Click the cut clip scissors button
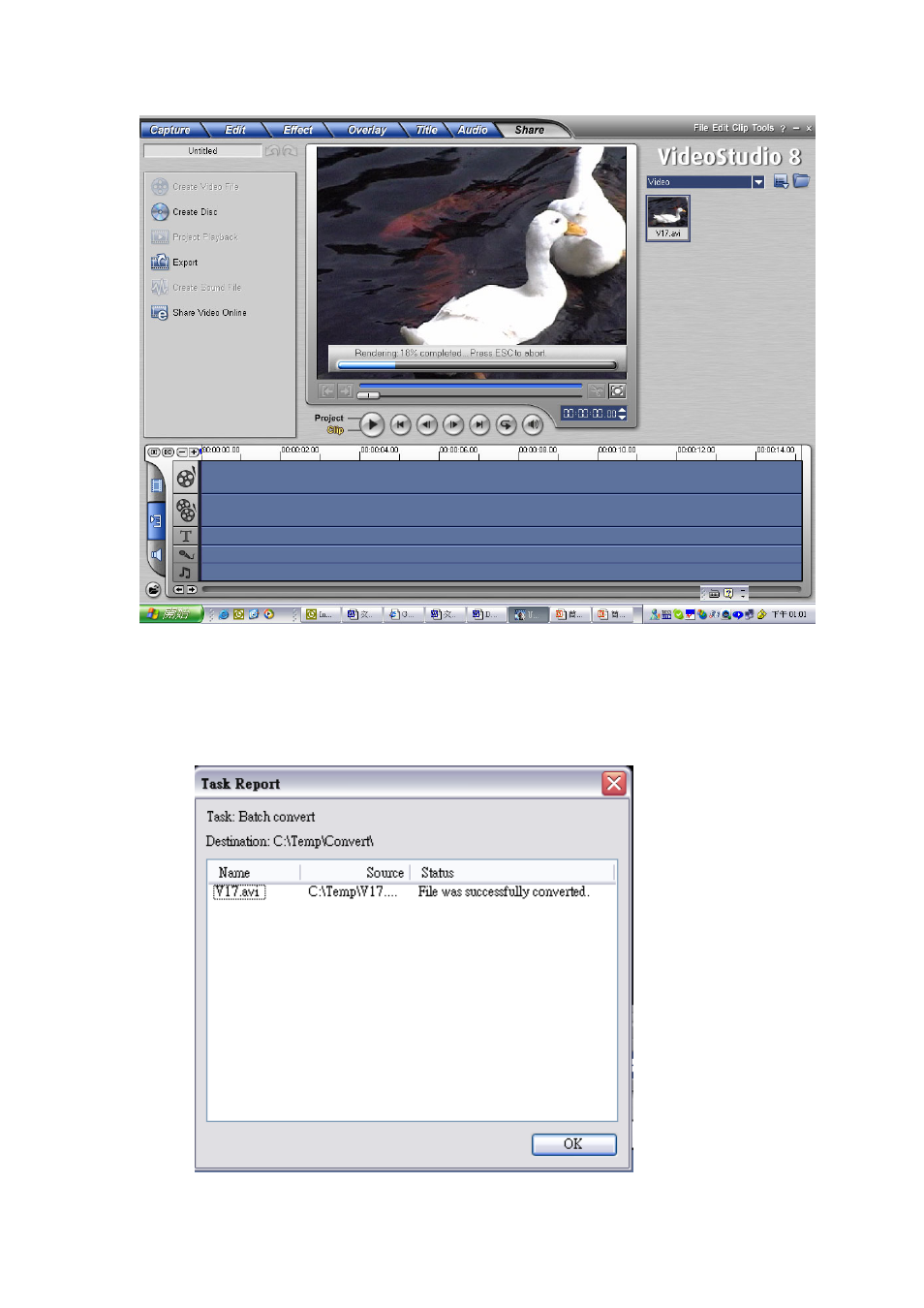 pos(597,391)
